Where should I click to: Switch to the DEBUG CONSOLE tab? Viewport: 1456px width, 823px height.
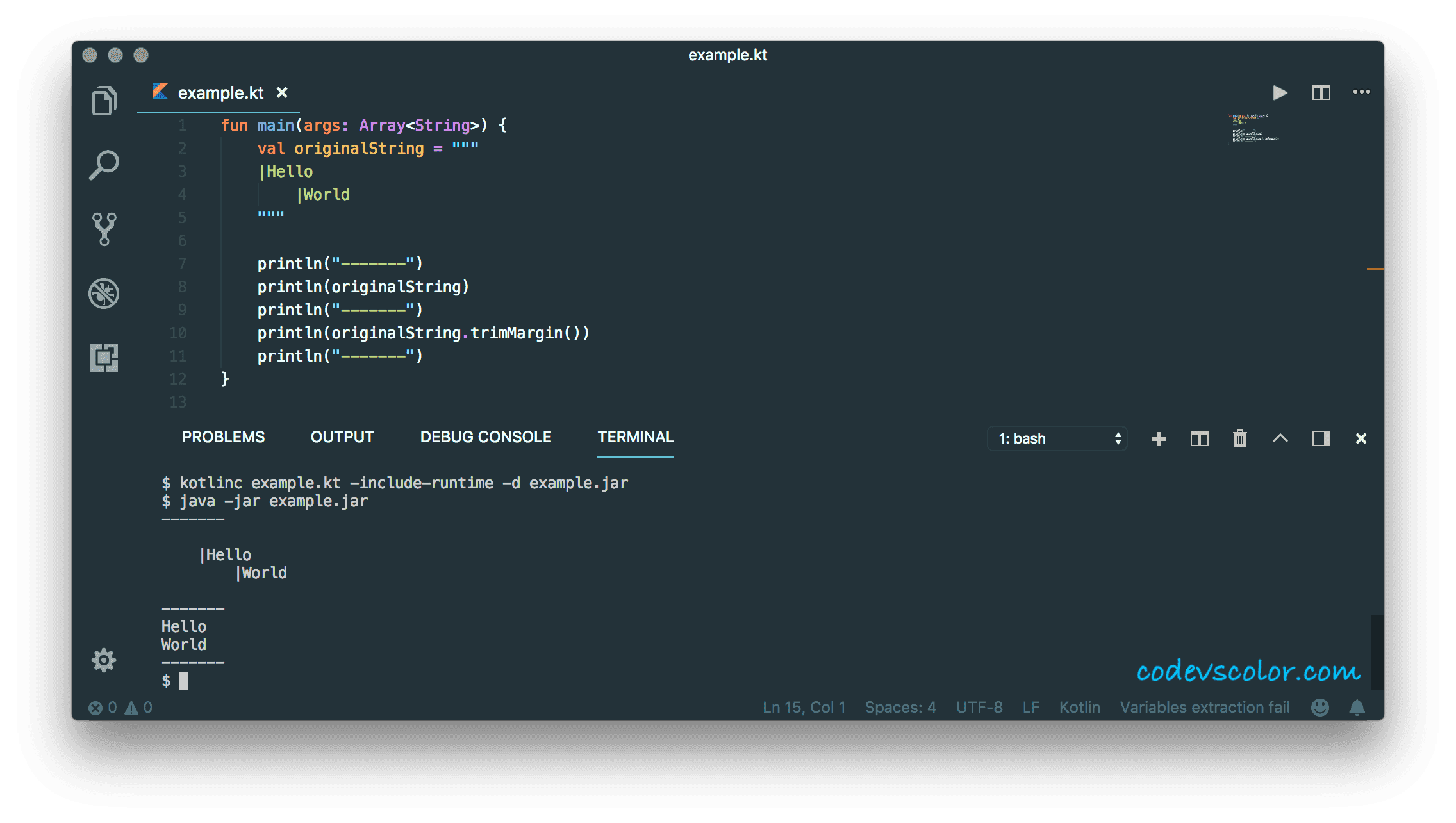(486, 436)
